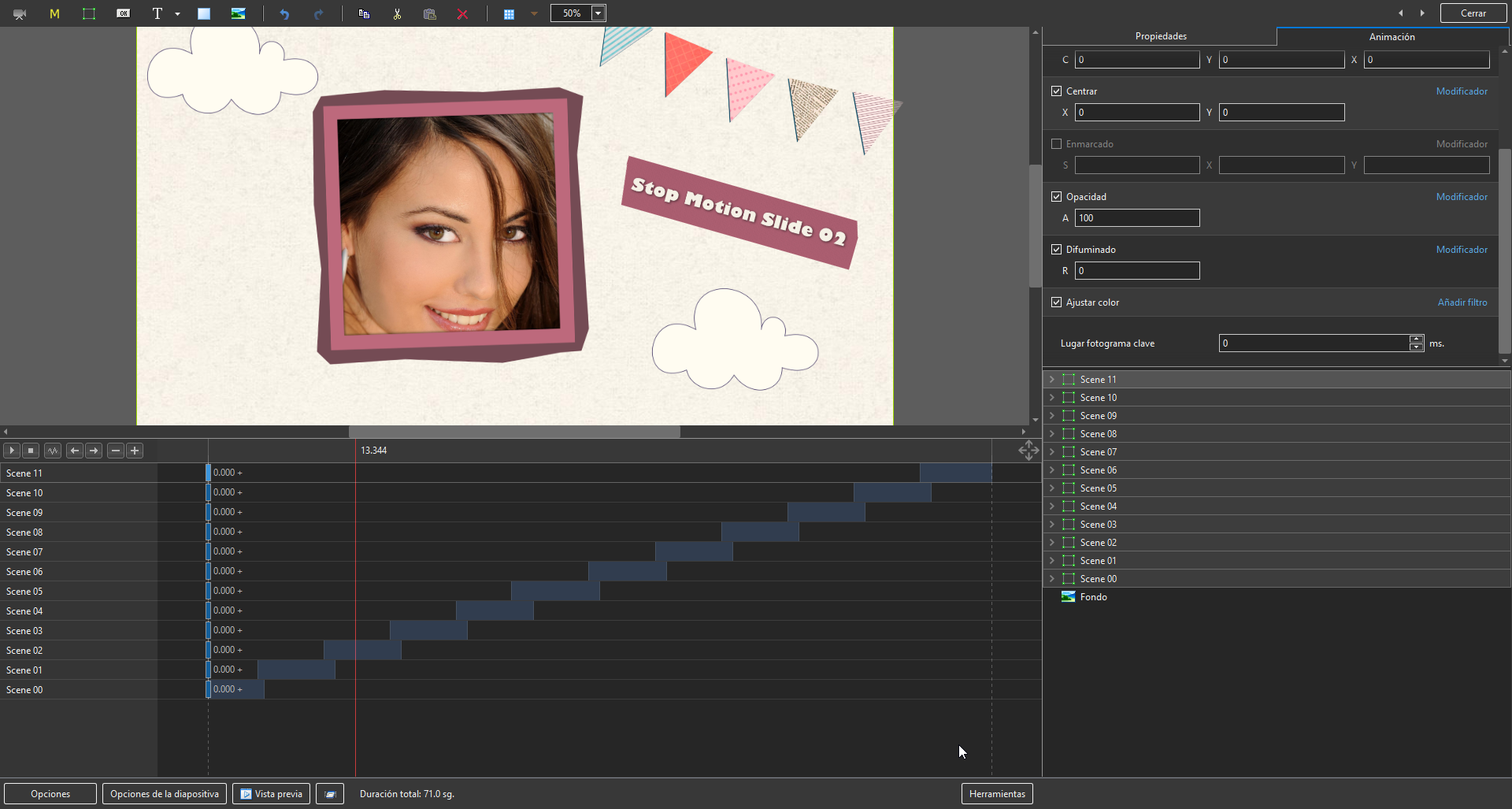Open the 50% zoom level dropdown
The height and width of the screenshot is (809, 1512).
point(598,13)
